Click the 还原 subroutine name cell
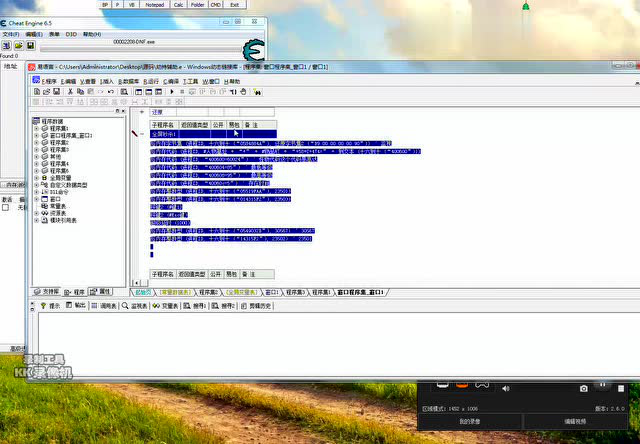Viewport: 640px width, 444px height. point(163,112)
